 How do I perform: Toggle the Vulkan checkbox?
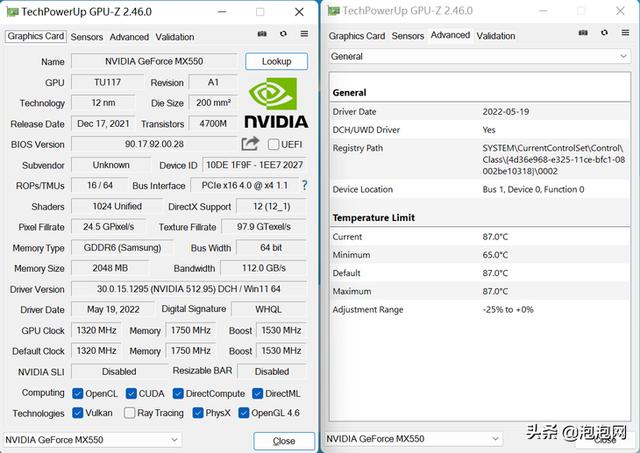click(x=78, y=413)
